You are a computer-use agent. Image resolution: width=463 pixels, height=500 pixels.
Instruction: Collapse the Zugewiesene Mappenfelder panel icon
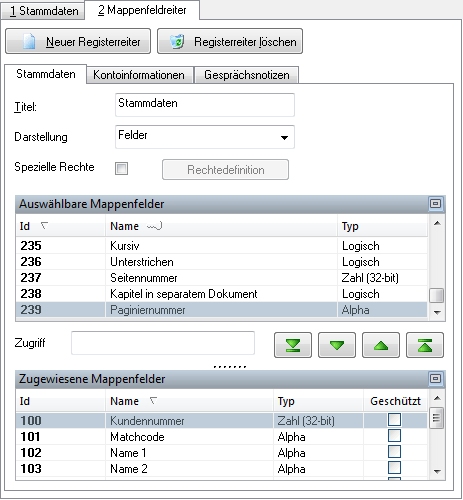tap(435, 378)
